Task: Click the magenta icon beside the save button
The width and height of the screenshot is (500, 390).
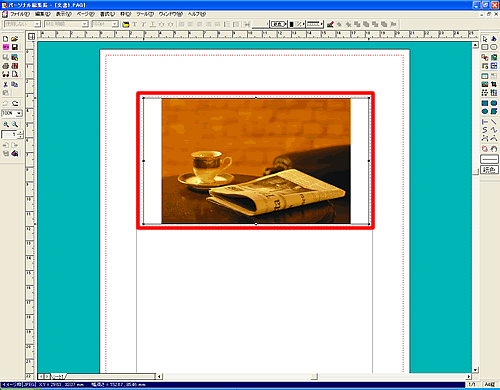Action: [x=6, y=47]
